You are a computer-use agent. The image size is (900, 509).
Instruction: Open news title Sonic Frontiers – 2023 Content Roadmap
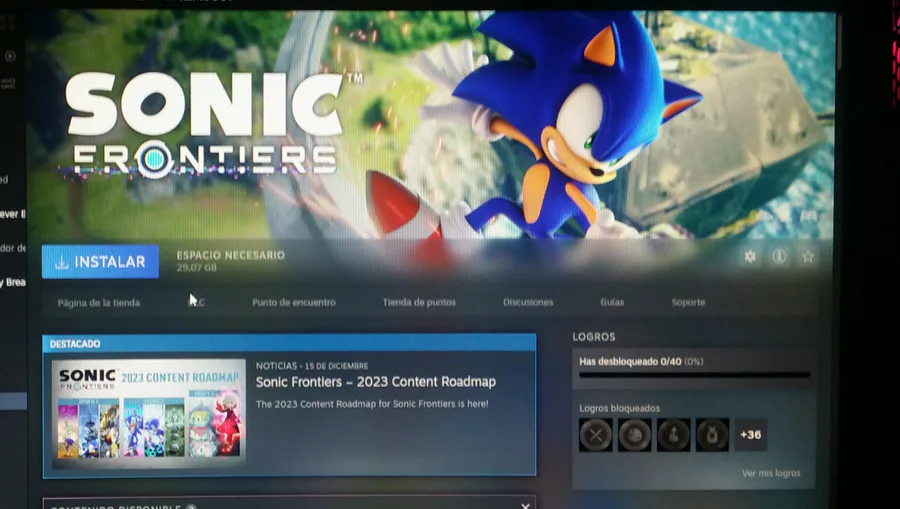(376, 382)
